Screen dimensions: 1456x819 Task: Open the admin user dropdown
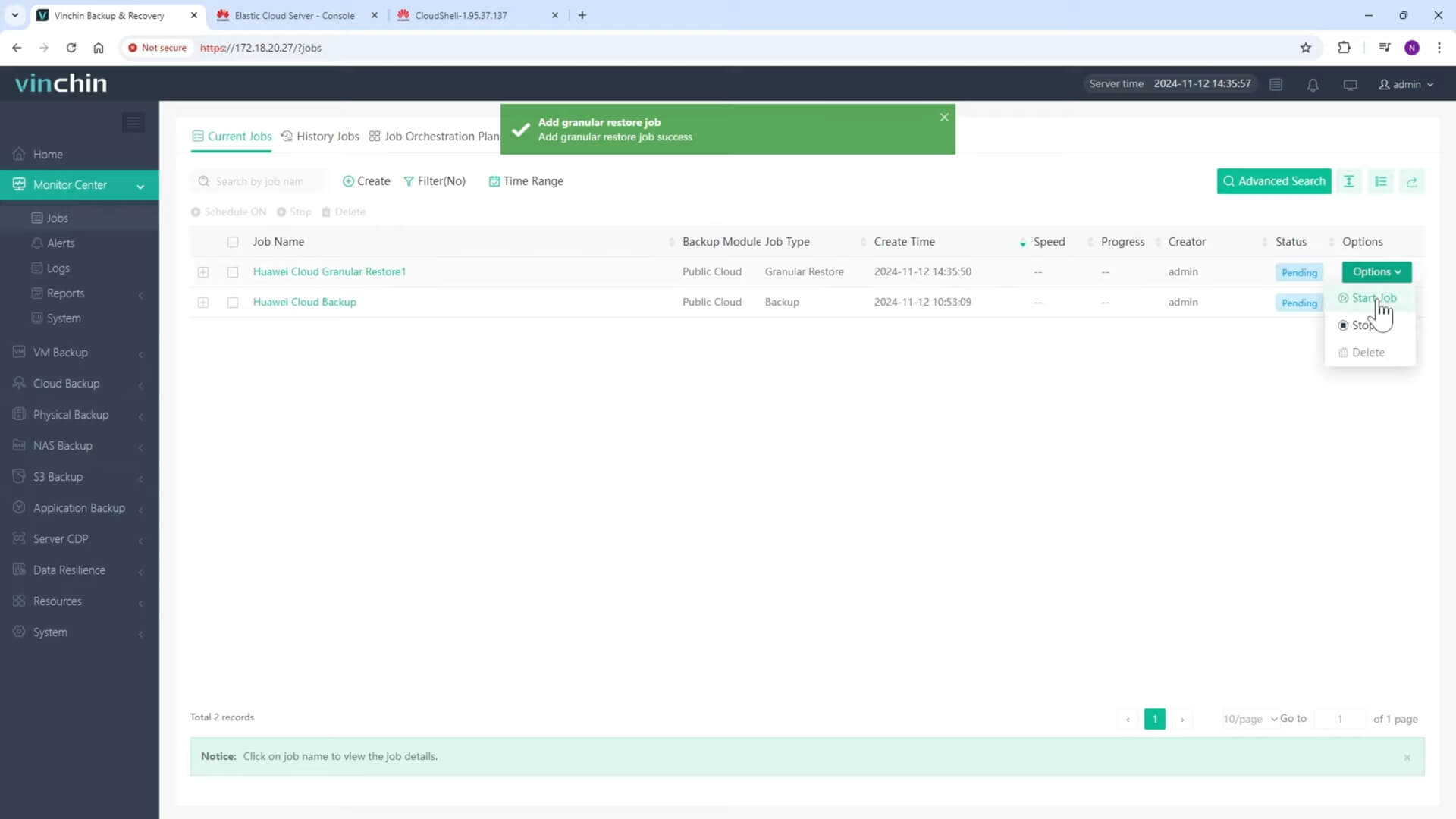[1406, 84]
